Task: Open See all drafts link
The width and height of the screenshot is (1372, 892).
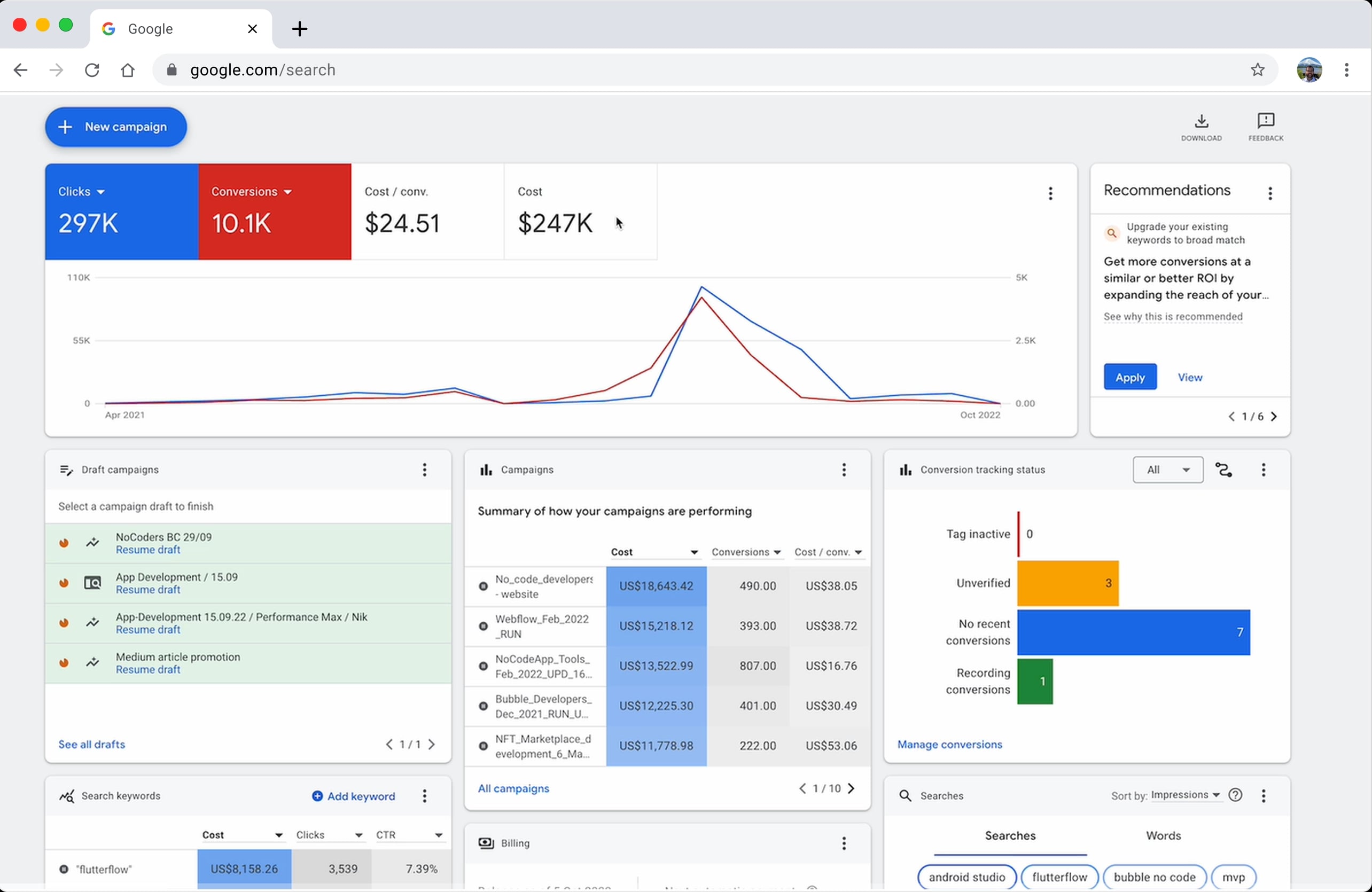Action: [92, 745]
